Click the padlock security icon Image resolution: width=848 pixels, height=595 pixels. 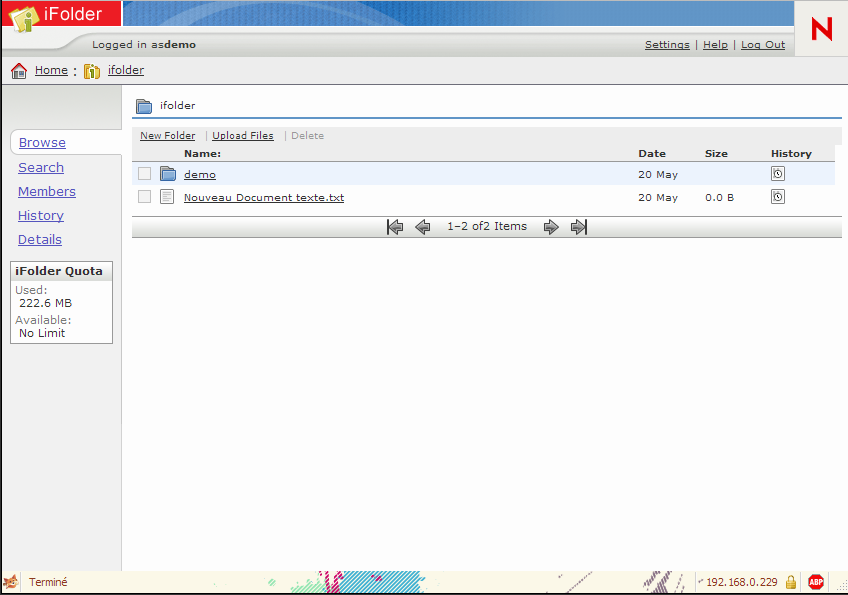click(791, 582)
